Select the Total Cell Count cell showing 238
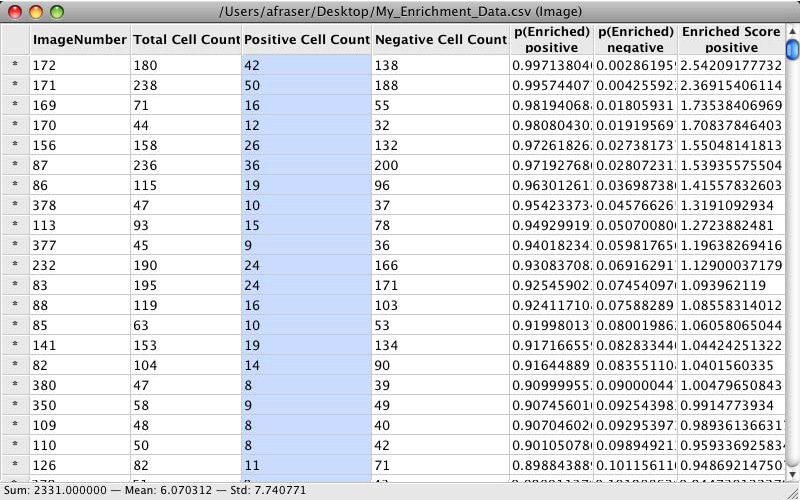Viewport: 800px width, 500px height. [186, 85]
